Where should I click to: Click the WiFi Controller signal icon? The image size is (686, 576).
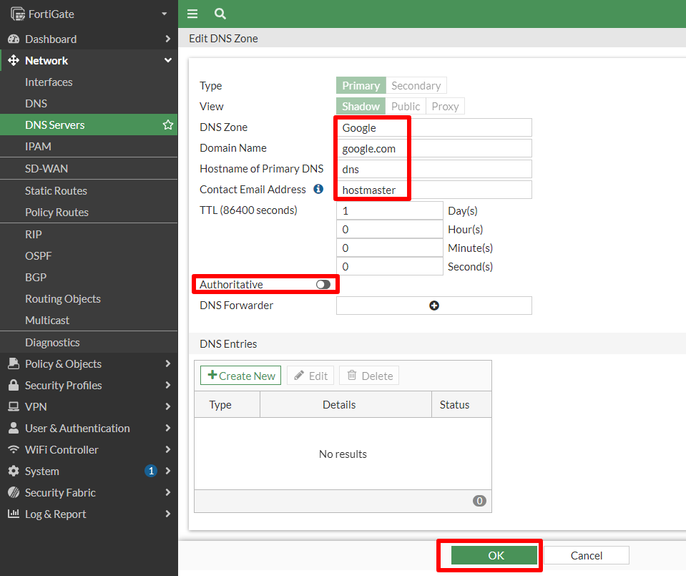click(14, 449)
